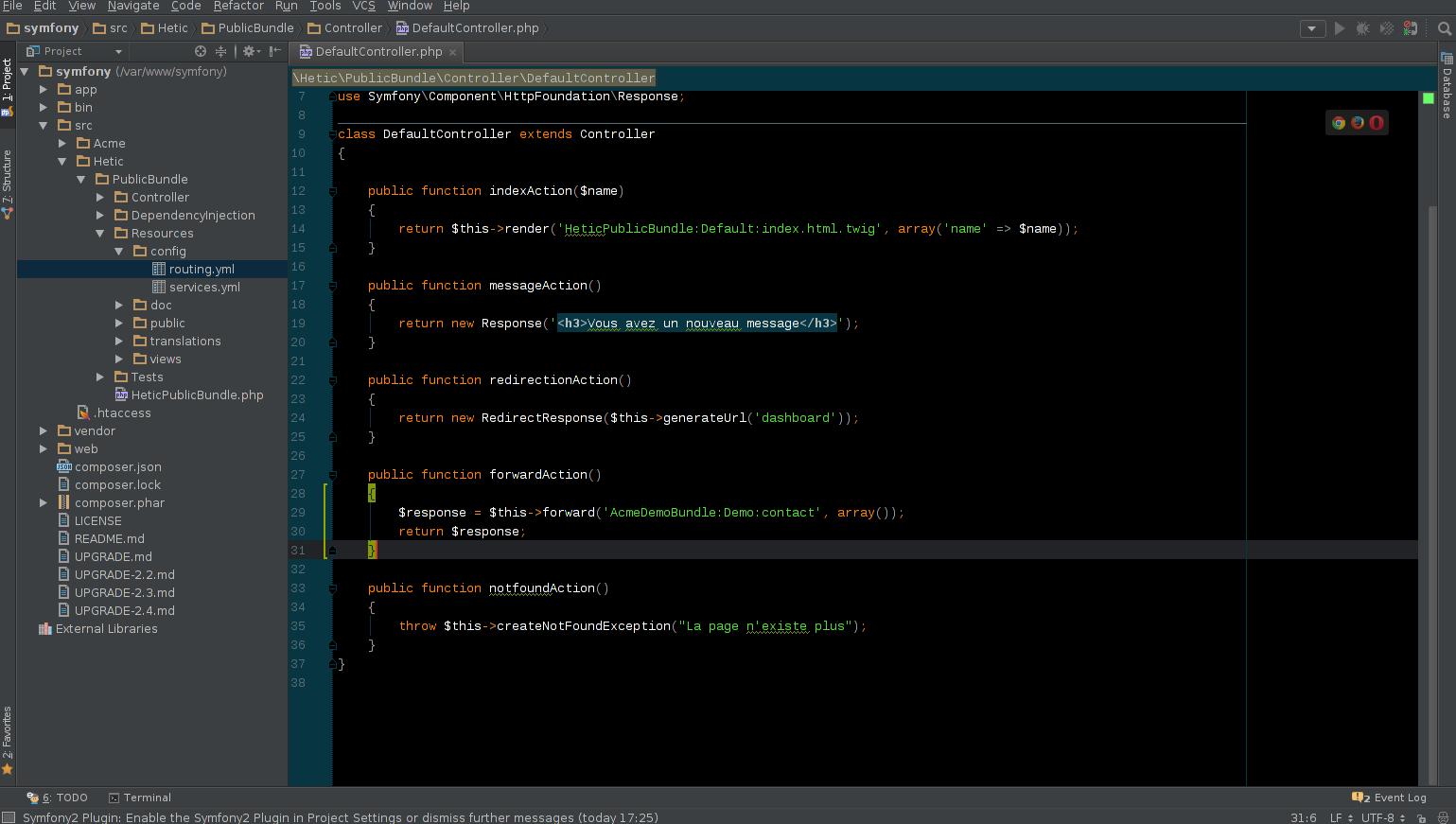This screenshot has width=1456, height=824.
Task: Toggle listening for PHP debug connections
Action: click(x=1410, y=28)
